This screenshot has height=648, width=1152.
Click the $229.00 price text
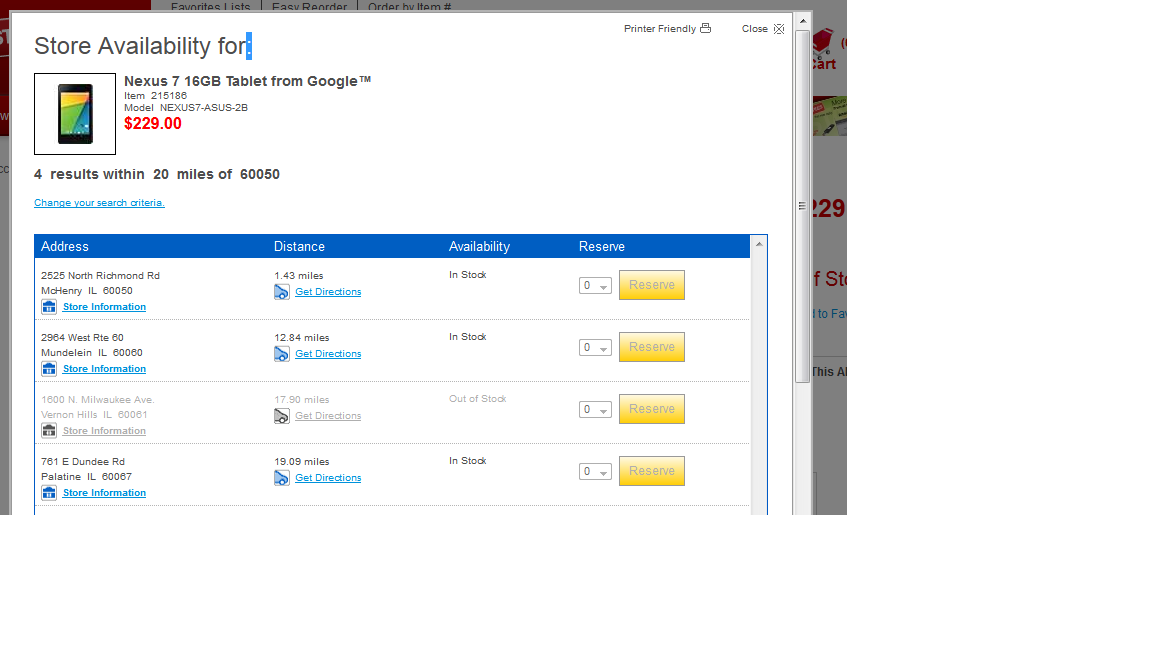pyautogui.click(x=153, y=123)
